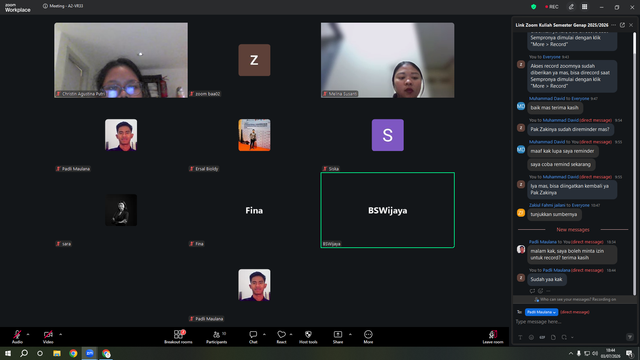
Task: Send the chat message
Action: click(x=629, y=337)
